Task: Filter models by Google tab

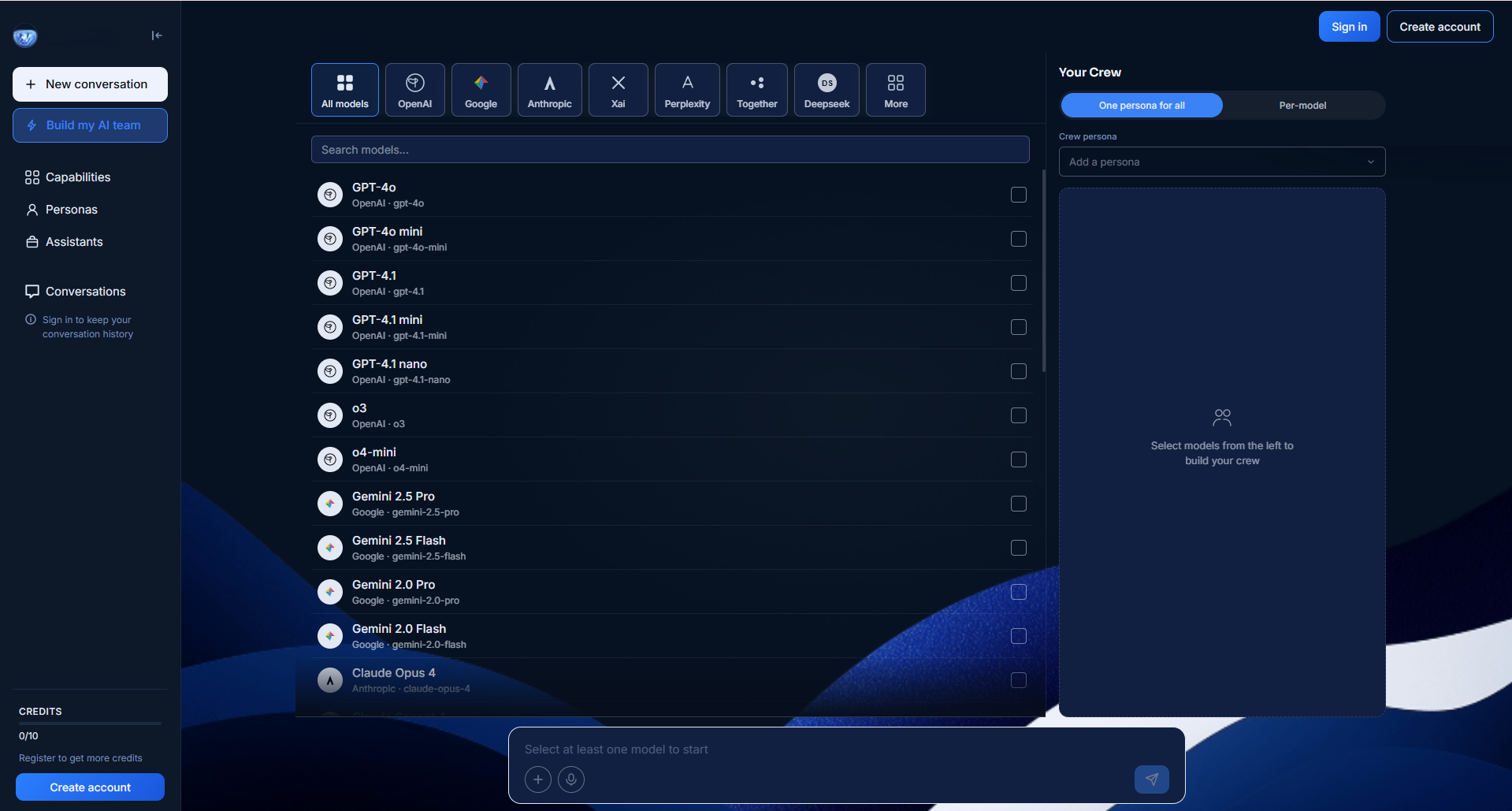Action: pos(481,90)
